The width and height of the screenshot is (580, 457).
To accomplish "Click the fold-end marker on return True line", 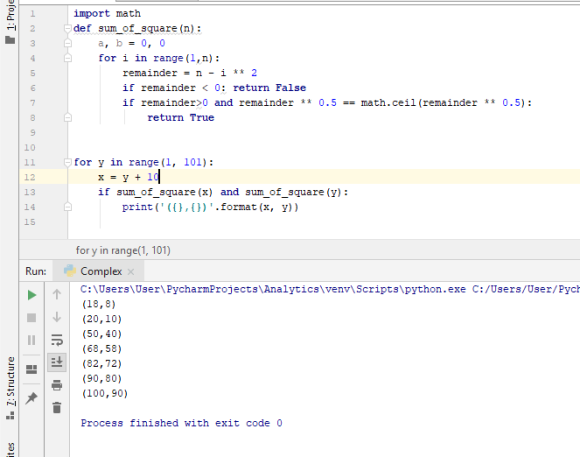I will 68,118.
